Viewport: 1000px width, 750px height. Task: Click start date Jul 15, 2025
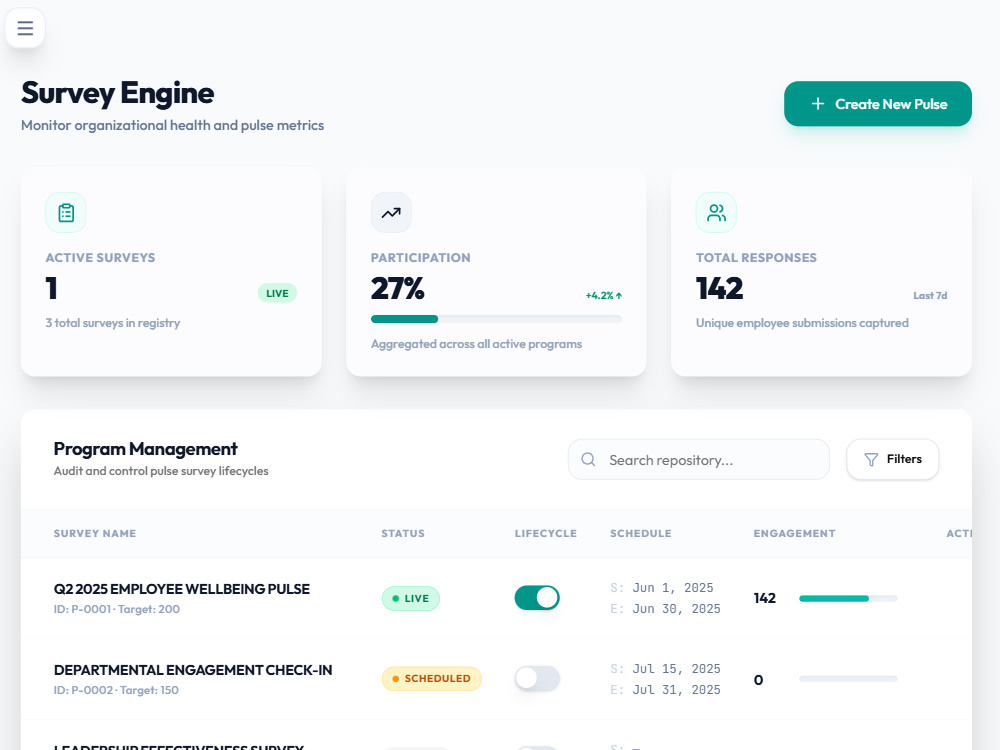[x=676, y=668]
